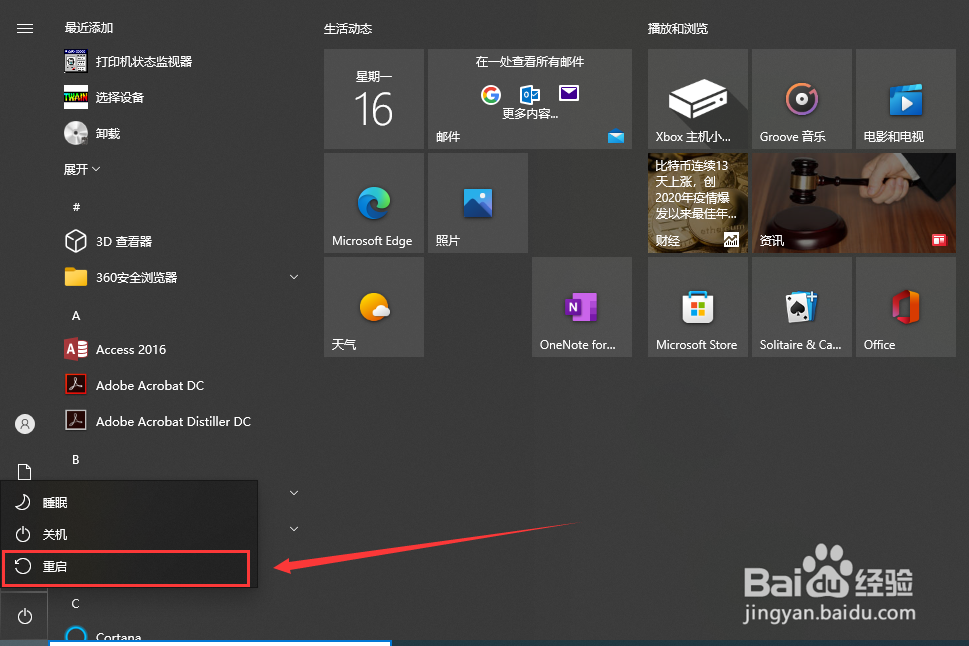
Task: Click the hamburger menu icon
Action: [x=25, y=28]
